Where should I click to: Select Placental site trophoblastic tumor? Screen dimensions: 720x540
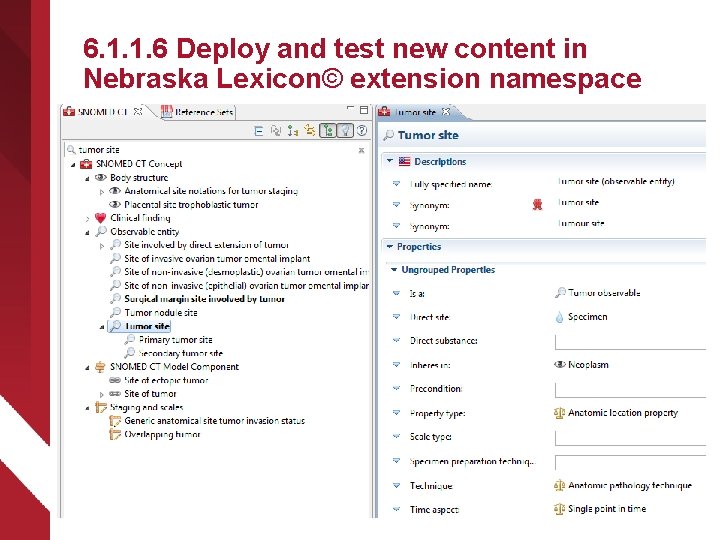pos(191,204)
